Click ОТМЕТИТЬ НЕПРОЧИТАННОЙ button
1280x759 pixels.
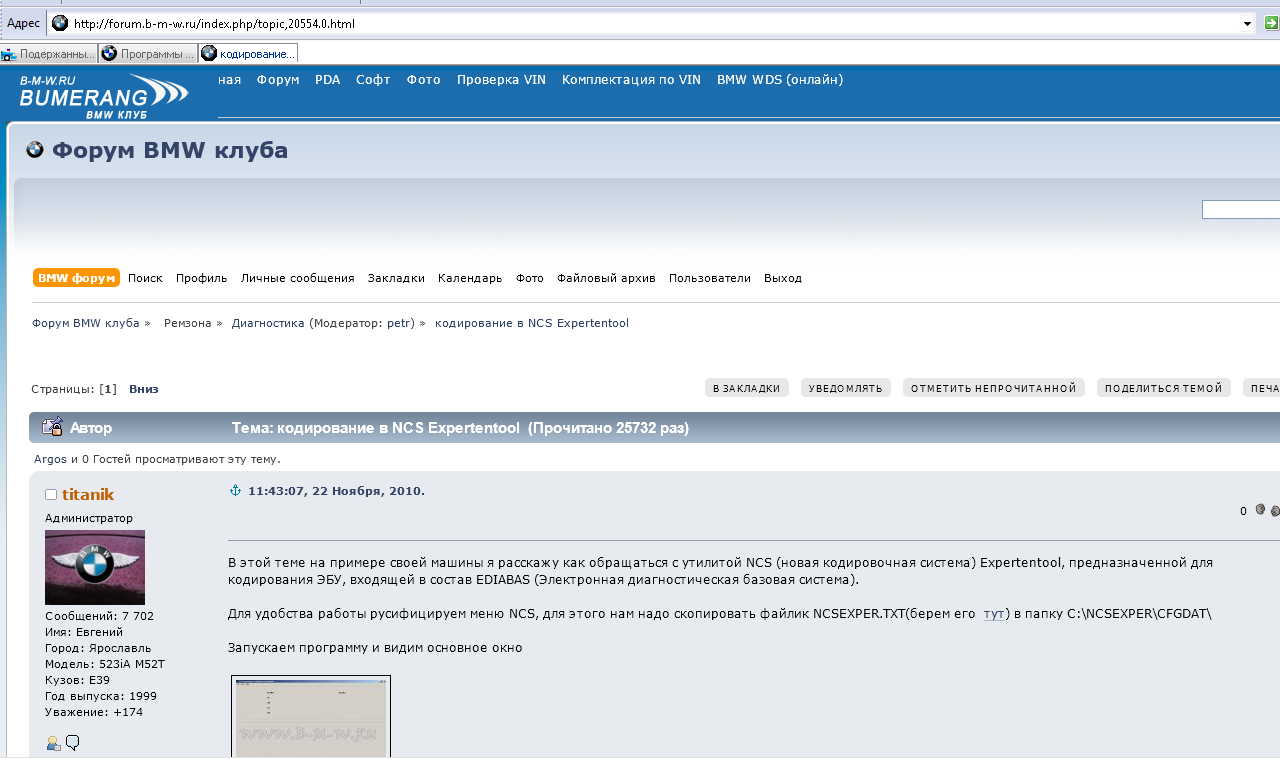994,388
